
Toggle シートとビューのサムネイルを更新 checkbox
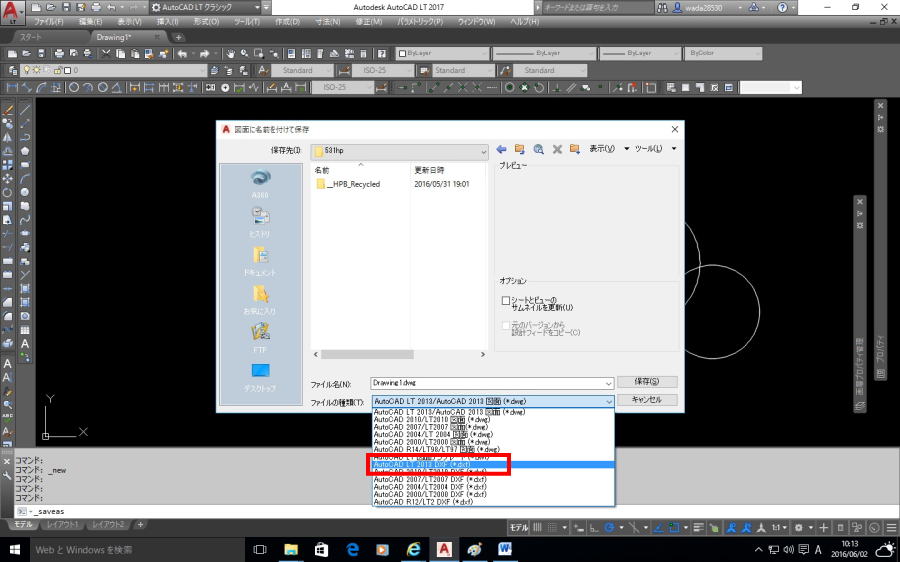(506, 300)
